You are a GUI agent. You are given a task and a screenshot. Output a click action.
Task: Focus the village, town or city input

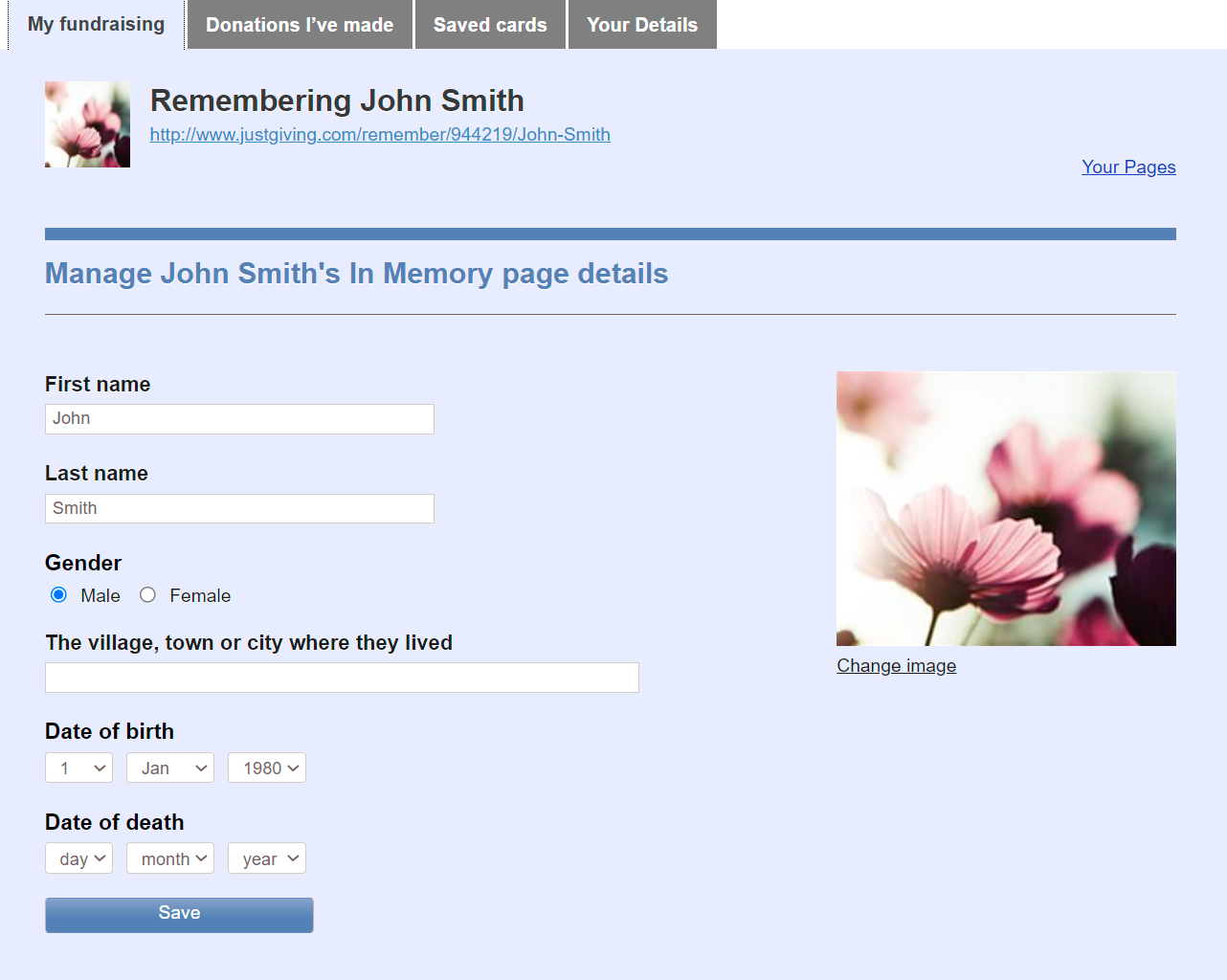(x=342, y=678)
